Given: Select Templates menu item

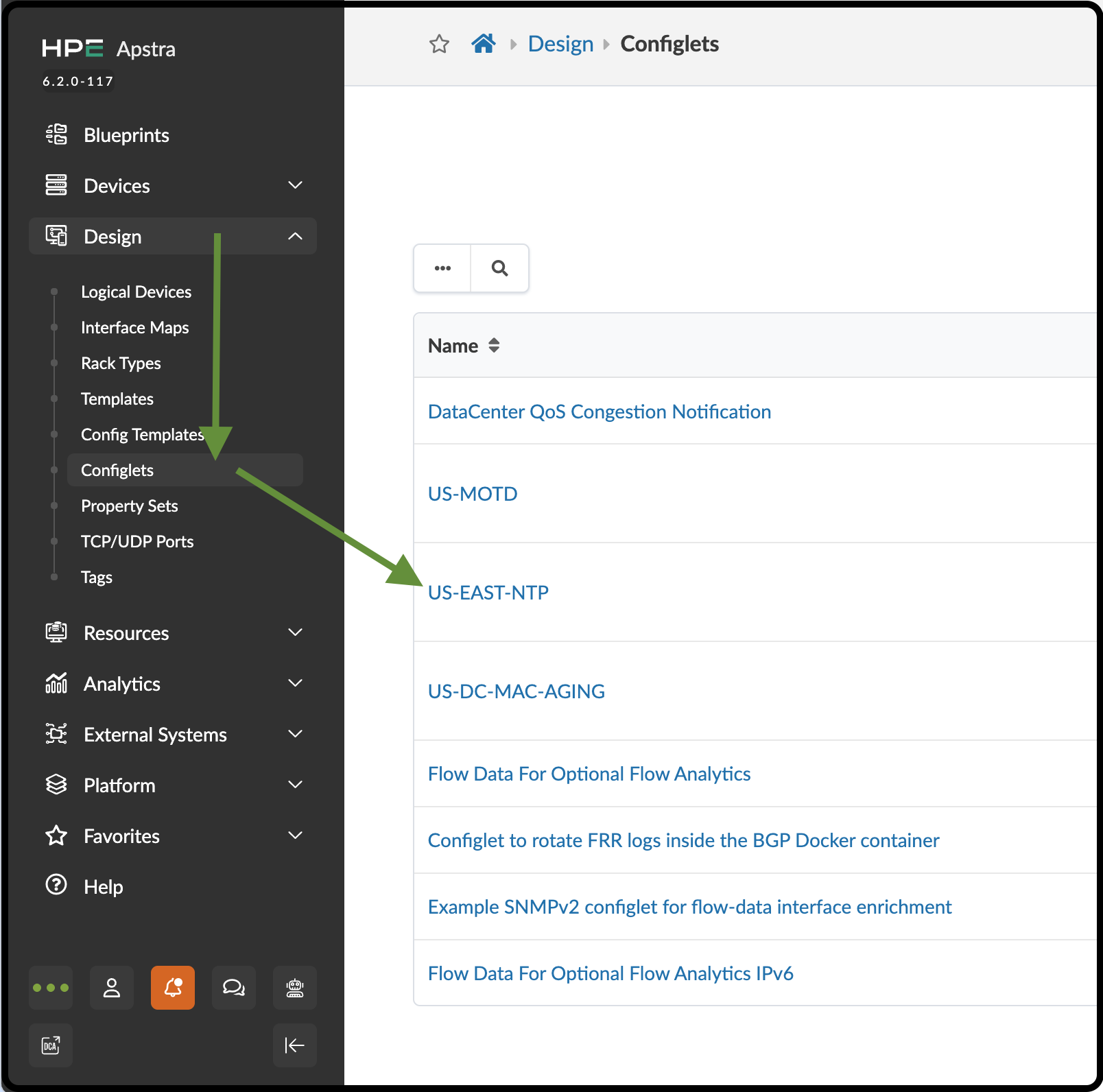Looking at the screenshot, I should (117, 399).
